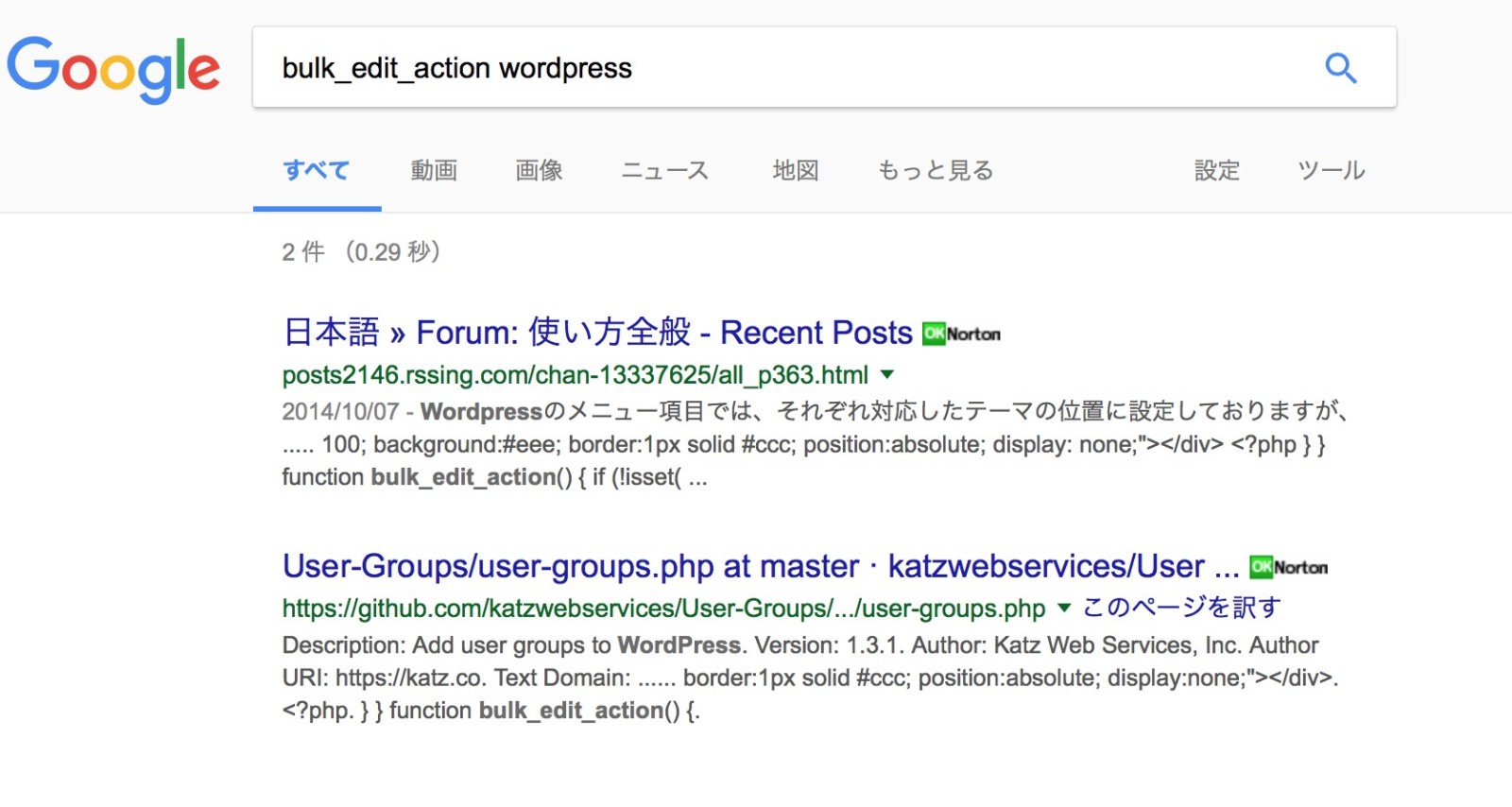Click the github.com/katzwebservices green URL text

click(664, 608)
